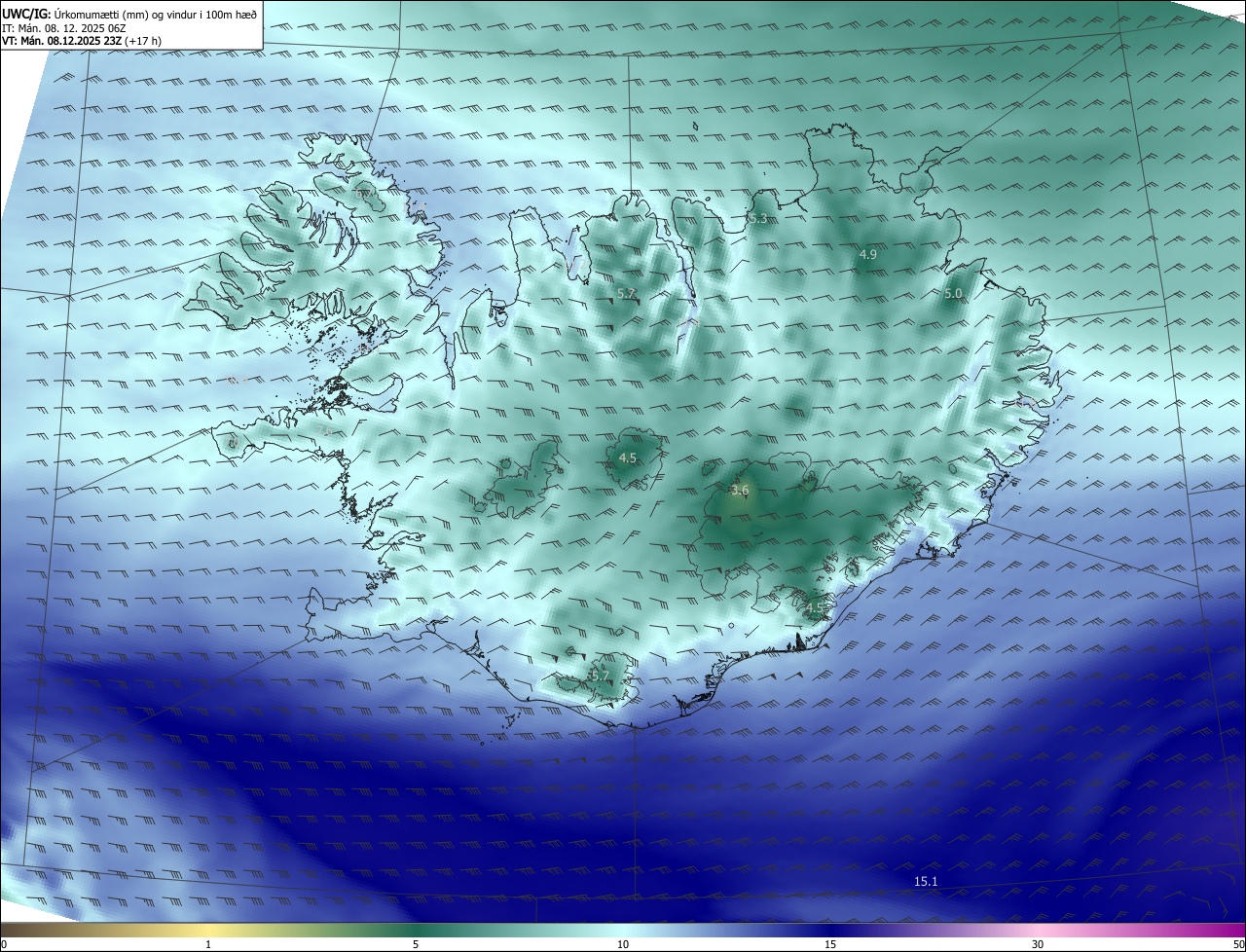Screen dimensions: 1246x952
Task: Click the title 'Úrkomumætti (mm) og vindur í 100m hæð'
Action: tap(156, 15)
